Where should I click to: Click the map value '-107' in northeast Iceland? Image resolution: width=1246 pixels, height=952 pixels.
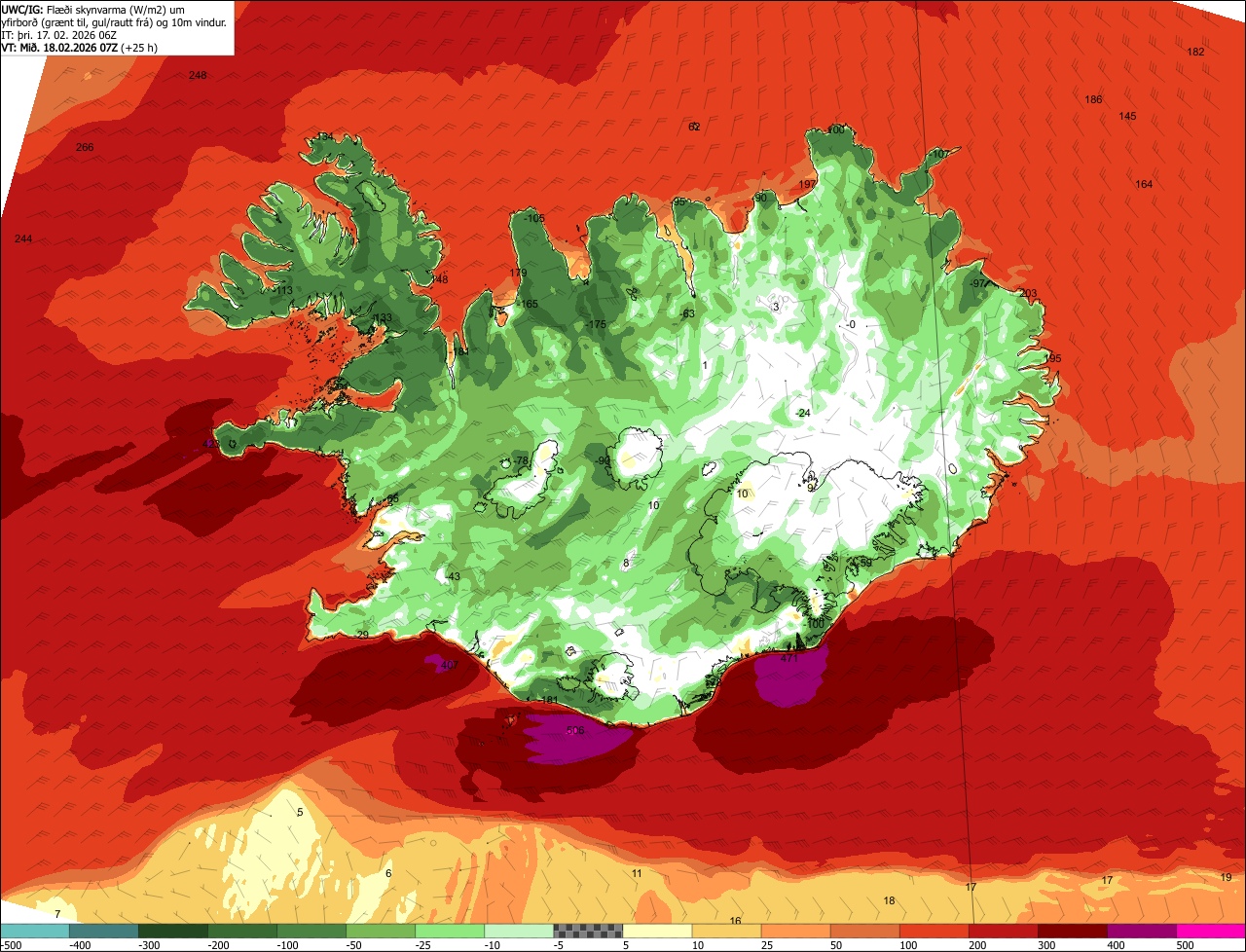pos(938,155)
